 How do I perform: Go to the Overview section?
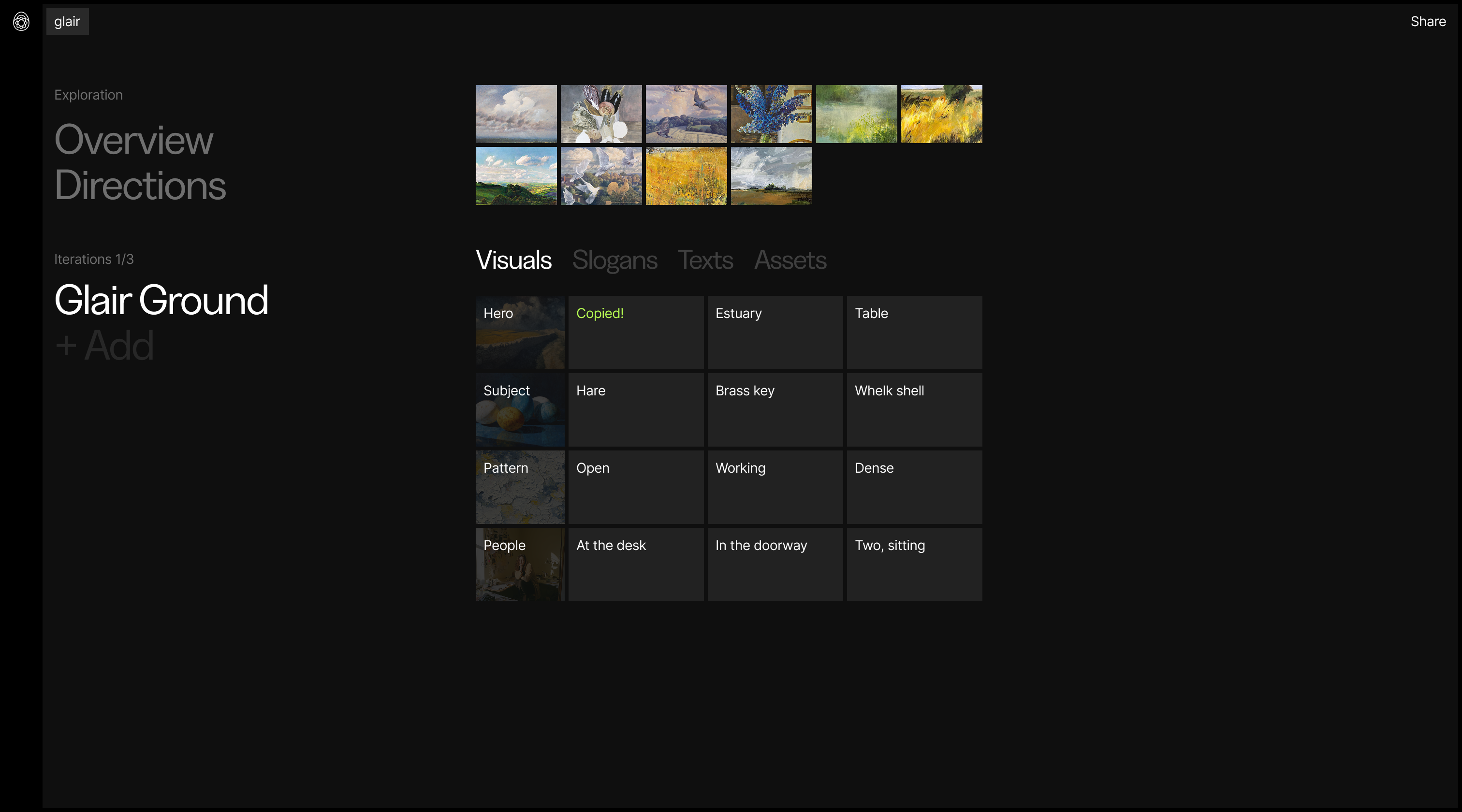[133, 140]
